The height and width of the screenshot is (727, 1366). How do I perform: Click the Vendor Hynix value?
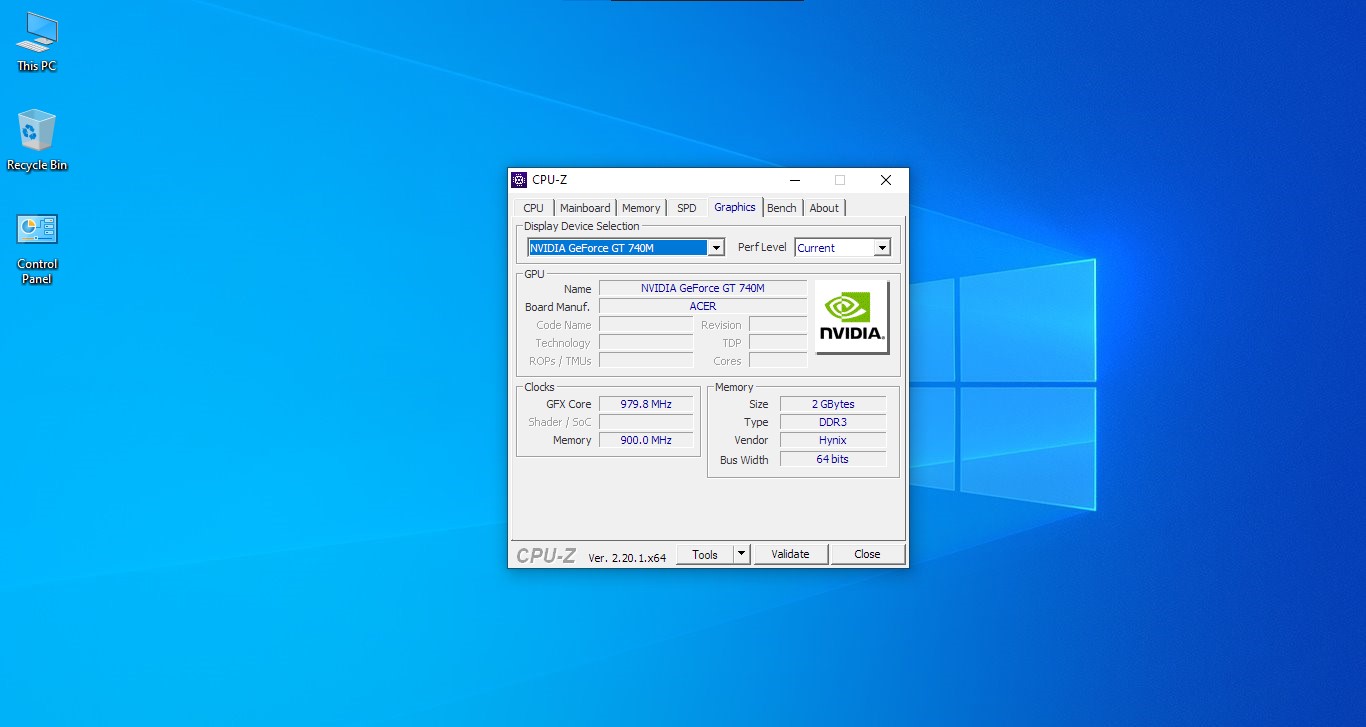pos(833,440)
